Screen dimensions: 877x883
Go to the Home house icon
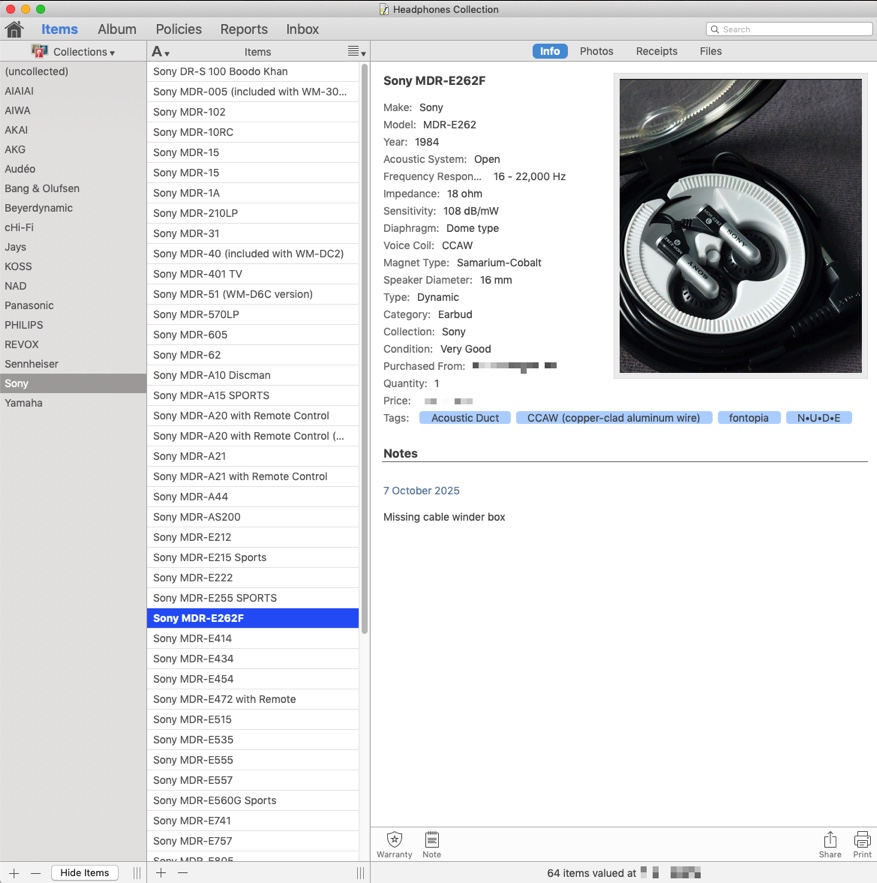click(x=14, y=29)
